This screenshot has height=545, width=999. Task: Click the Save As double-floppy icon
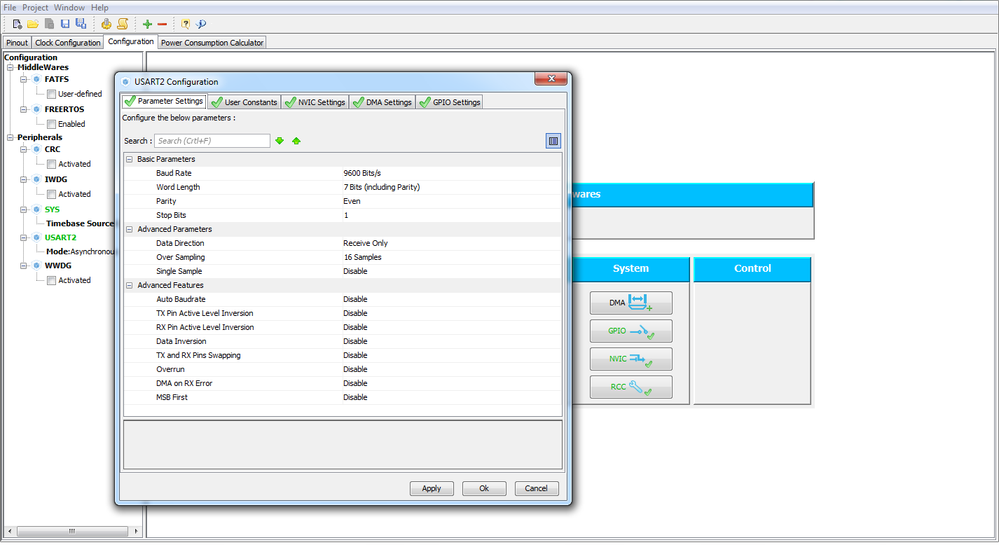click(81, 24)
